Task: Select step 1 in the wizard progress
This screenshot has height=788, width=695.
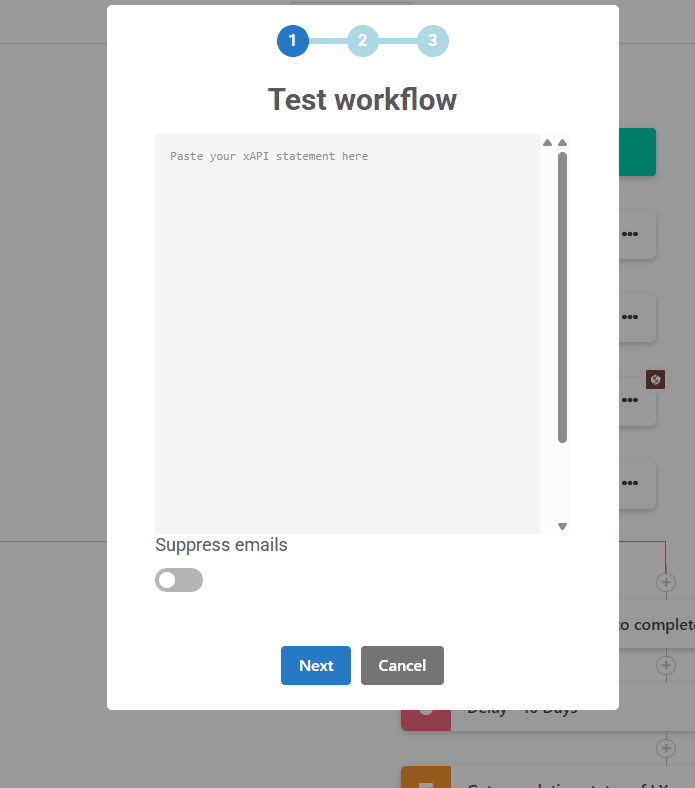Action: click(292, 41)
